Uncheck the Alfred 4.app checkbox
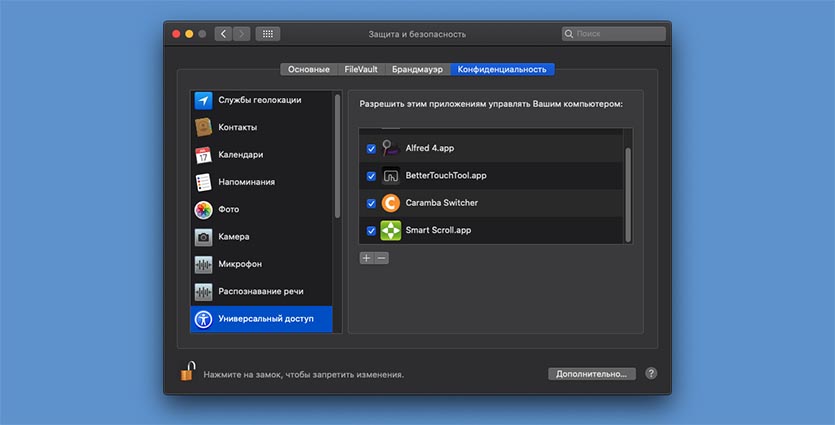The width and height of the screenshot is (835, 425). (x=371, y=148)
